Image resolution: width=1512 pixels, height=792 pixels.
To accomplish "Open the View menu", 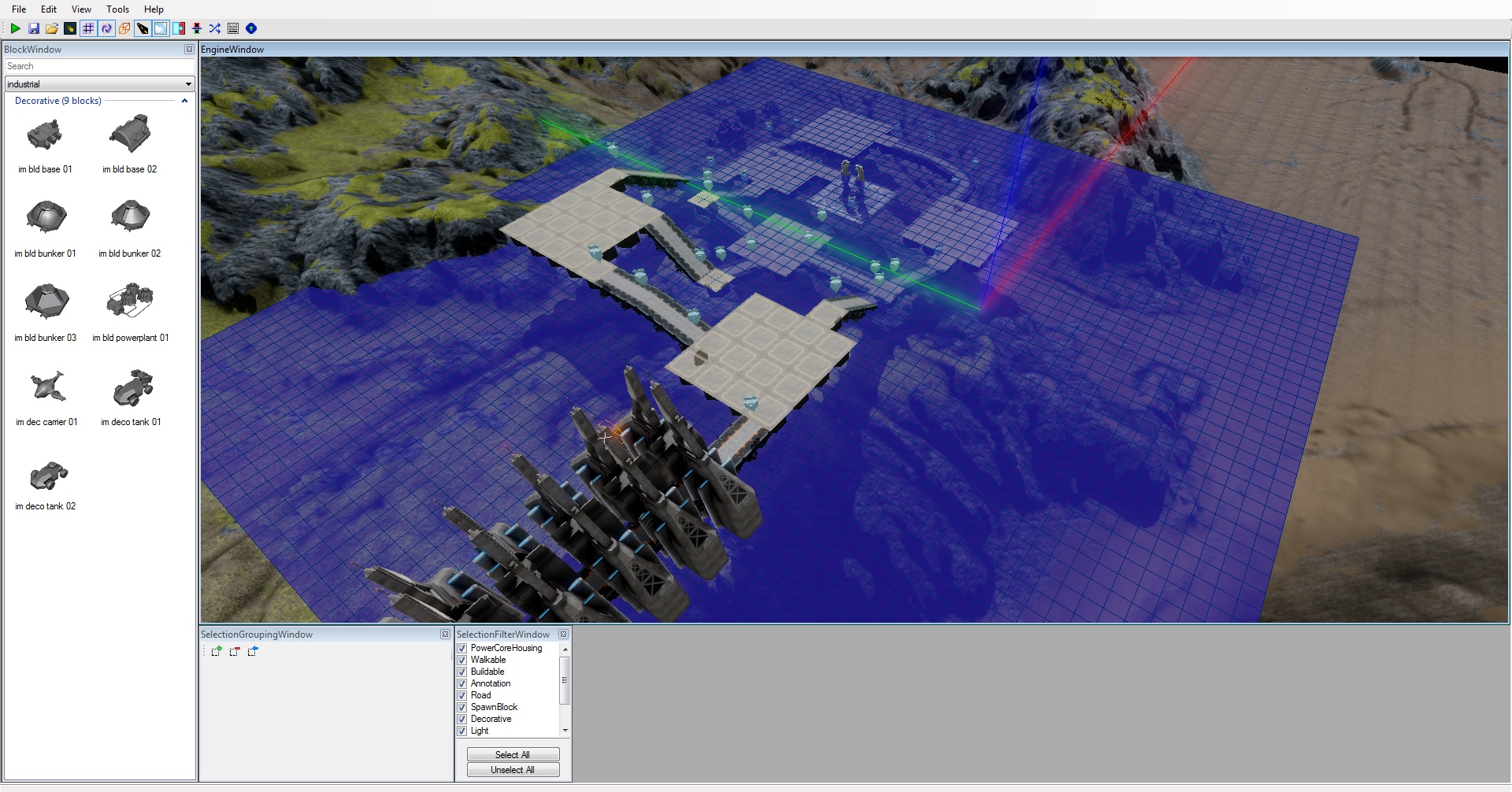I will click(81, 9).
